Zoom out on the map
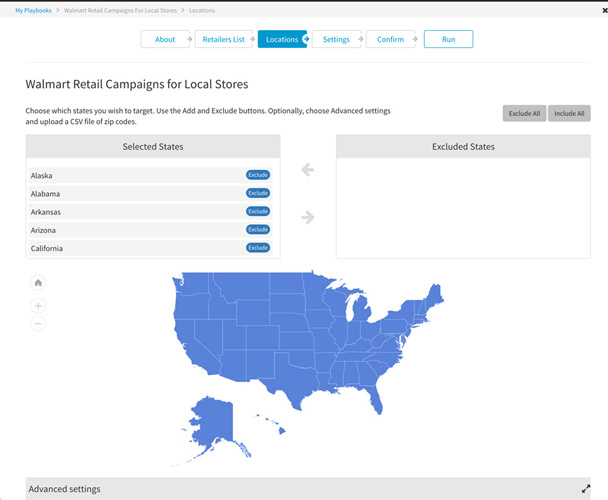 click(38, 324)
